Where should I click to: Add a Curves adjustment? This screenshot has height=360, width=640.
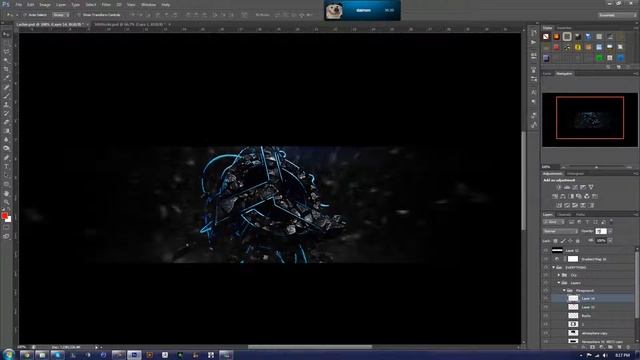(x=575, y=187)
